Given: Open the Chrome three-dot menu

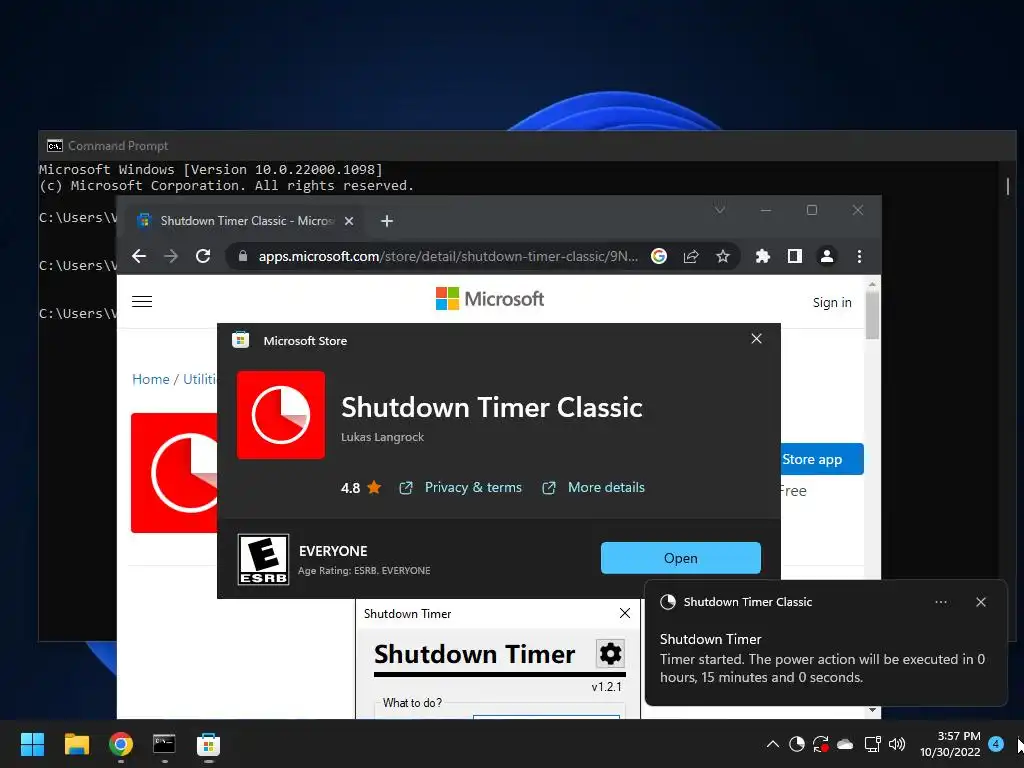Looking at the screenshot, I should [859, 256].
